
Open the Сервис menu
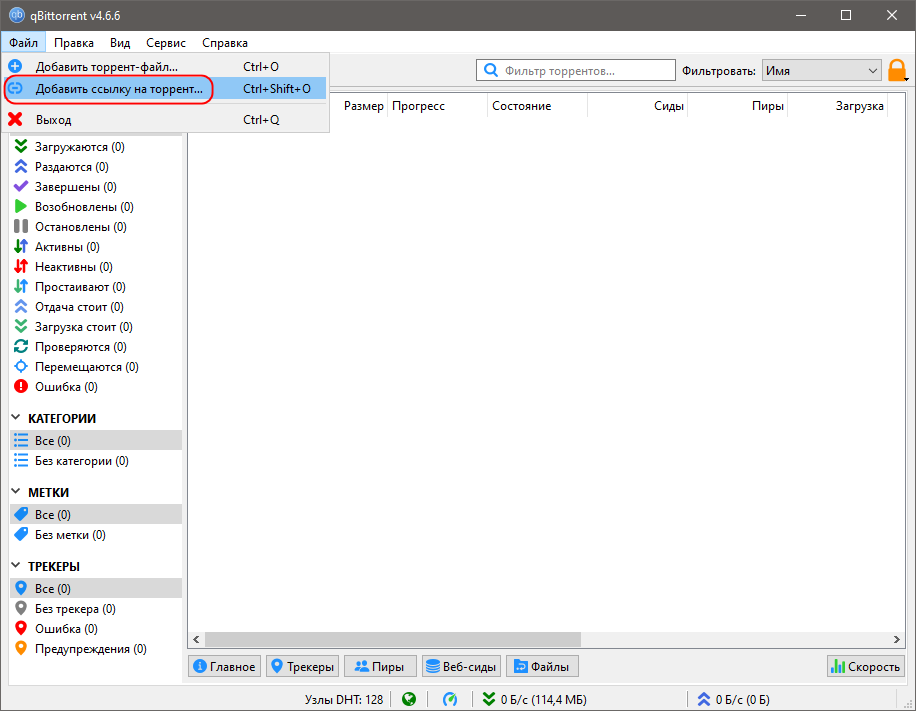[166, 43]
